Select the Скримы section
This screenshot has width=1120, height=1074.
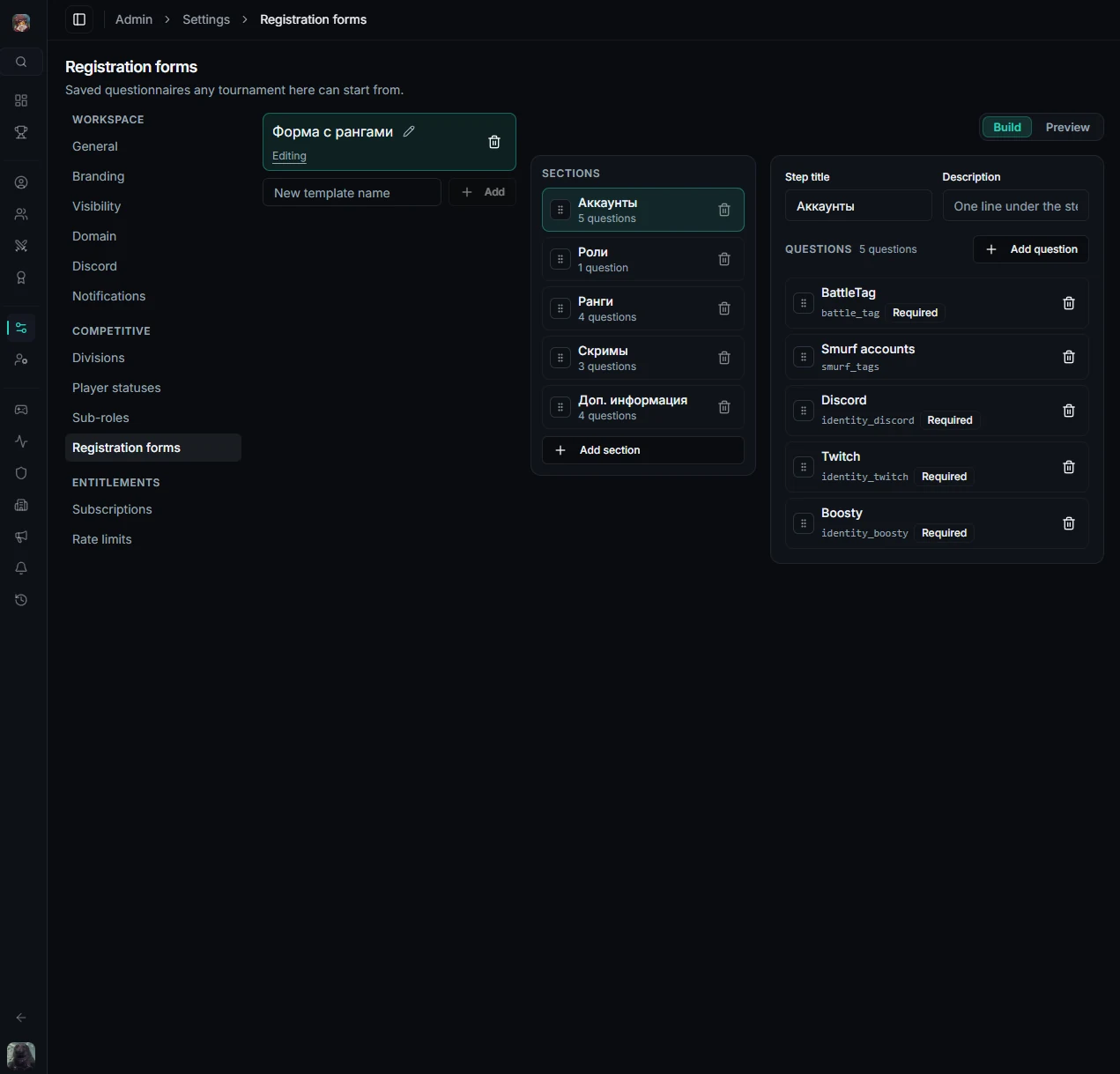643,358
